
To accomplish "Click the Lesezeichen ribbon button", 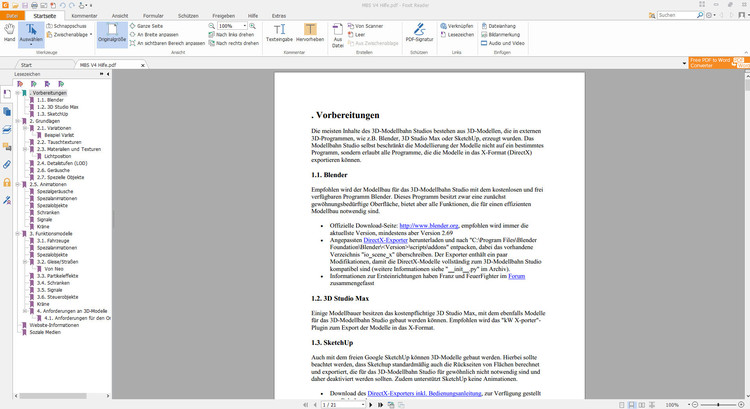I will click(x=457, y=35).
